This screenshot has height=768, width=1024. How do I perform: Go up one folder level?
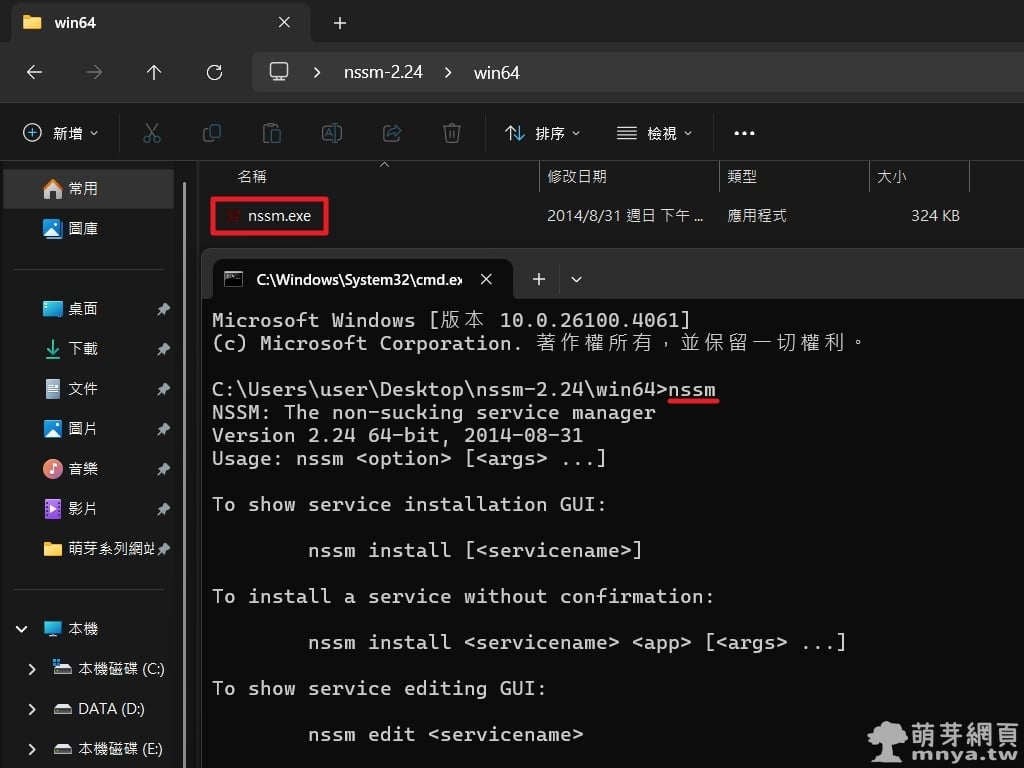click(154, 72)
